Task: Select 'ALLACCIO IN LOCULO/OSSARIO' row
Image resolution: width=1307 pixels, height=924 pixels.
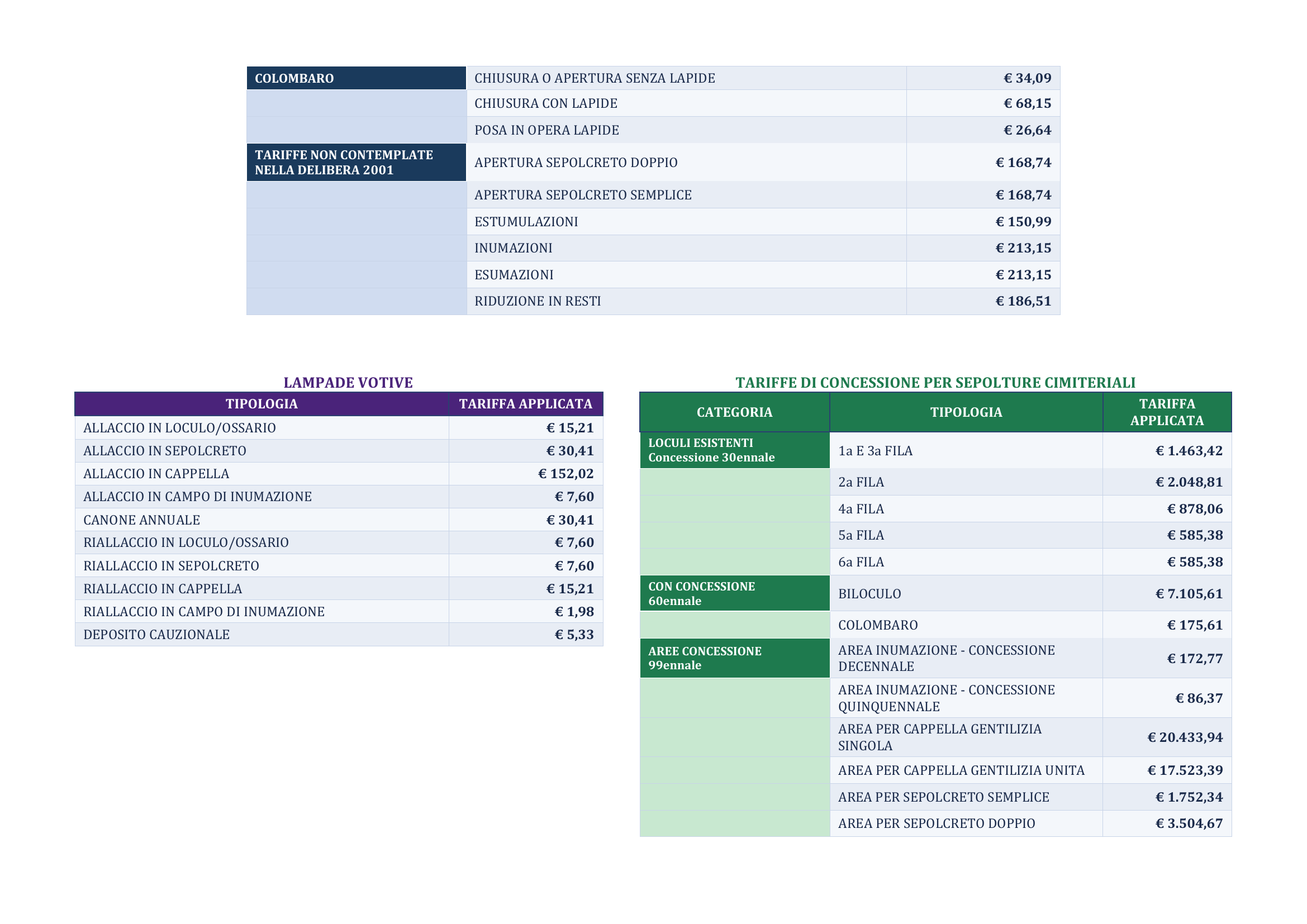Action: tap(339, 428)
